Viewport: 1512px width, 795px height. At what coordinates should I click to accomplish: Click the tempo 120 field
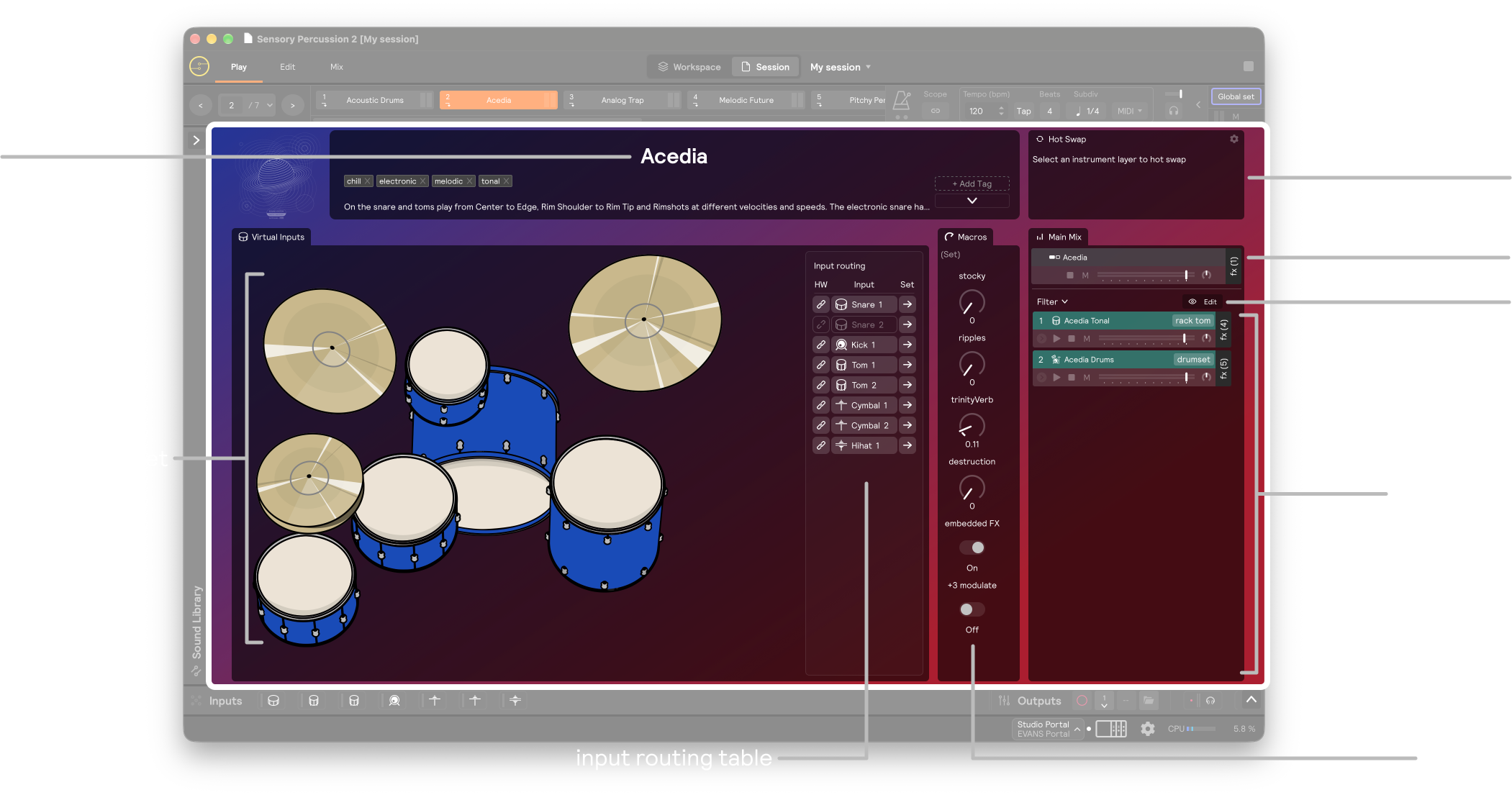[x=977, y=111]
